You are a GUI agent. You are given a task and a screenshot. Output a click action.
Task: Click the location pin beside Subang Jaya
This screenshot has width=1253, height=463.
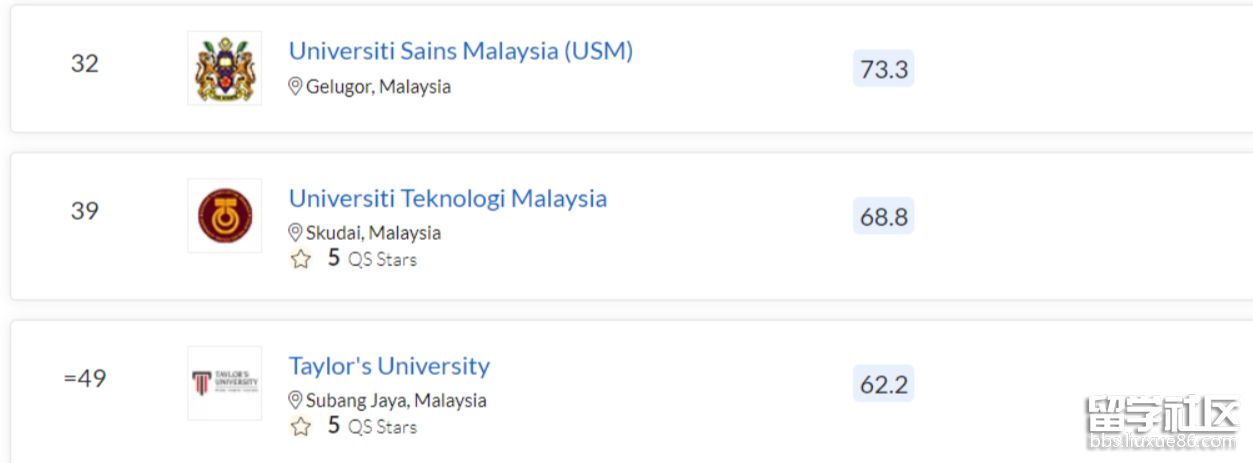pos(295,400)
